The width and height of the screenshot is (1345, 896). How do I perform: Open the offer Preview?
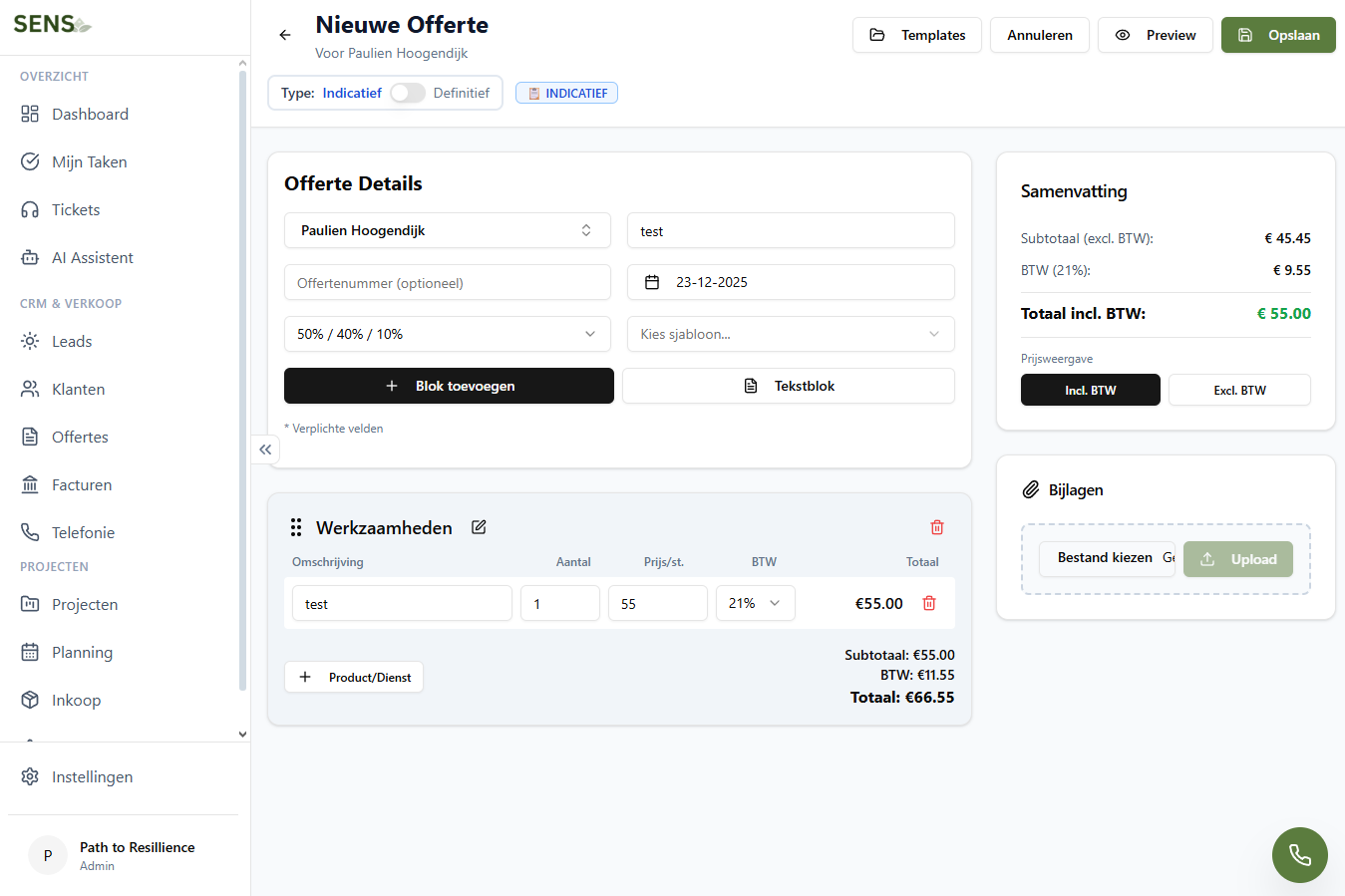click(1155, 34)
